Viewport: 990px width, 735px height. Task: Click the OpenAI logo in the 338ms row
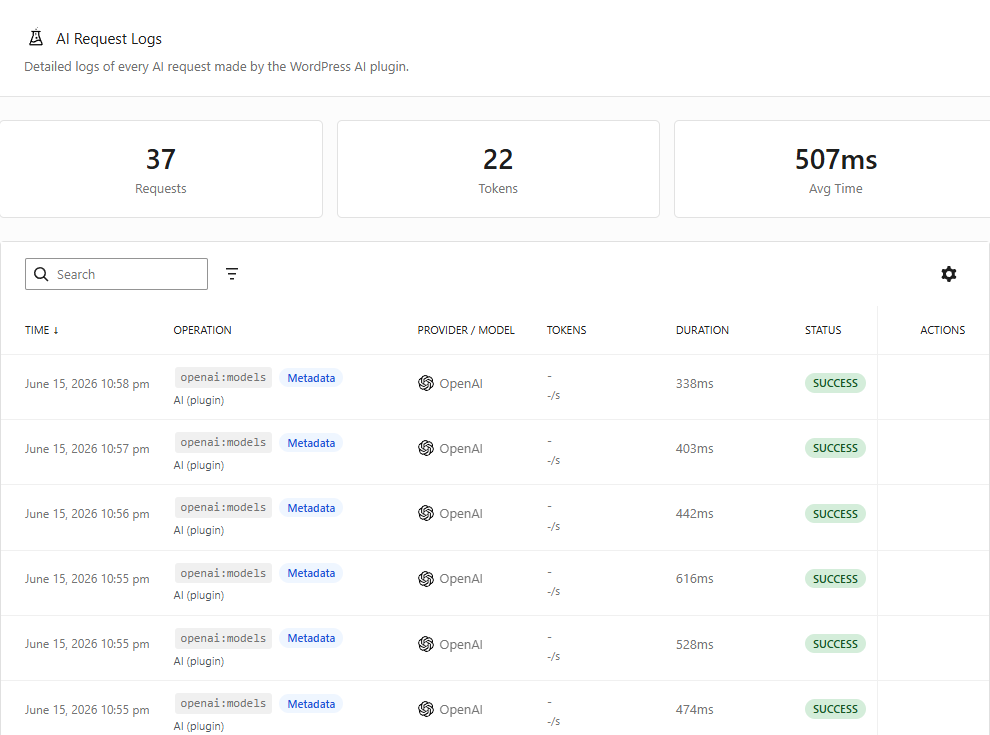point(426,383)
